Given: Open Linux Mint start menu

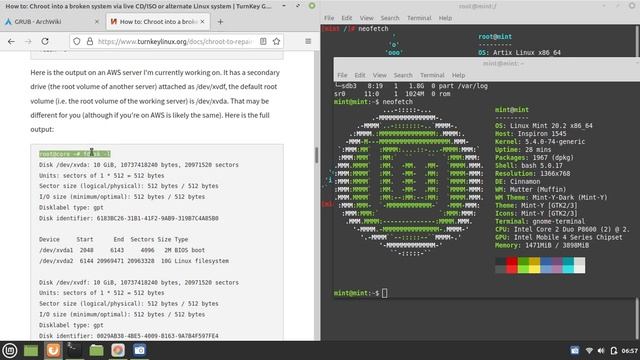Looking at the screenshot, I should (9, 350).
